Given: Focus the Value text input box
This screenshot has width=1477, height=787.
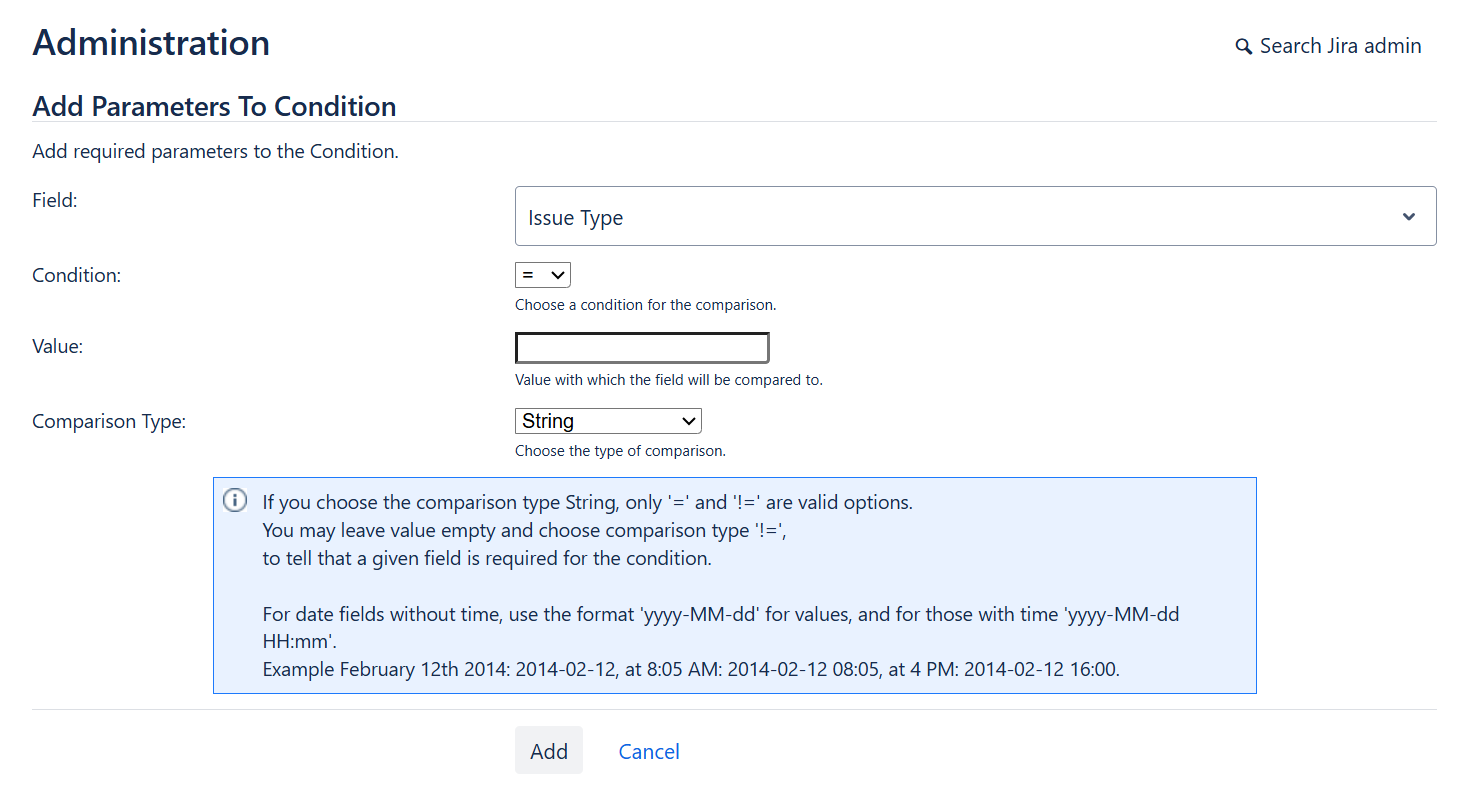Looking at the screenshot, I should [x=642, y=348].
